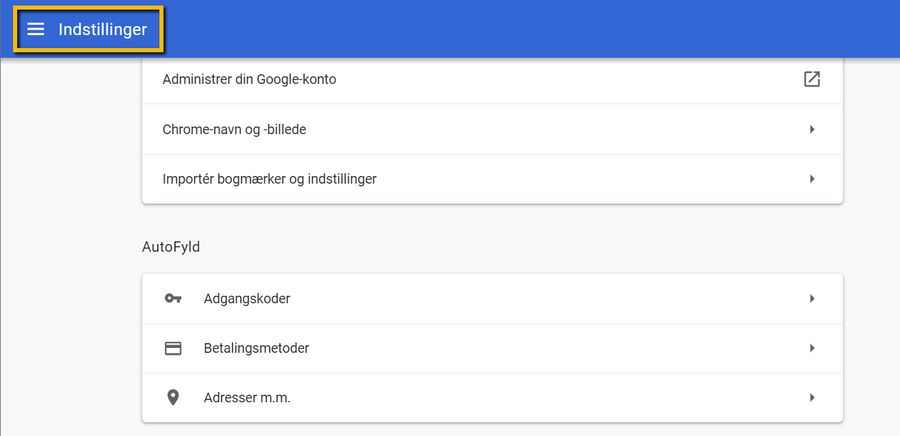Select Importér bogmærker og indstillinger
Viewport: 900px width, 436px height.
(492, 179)
